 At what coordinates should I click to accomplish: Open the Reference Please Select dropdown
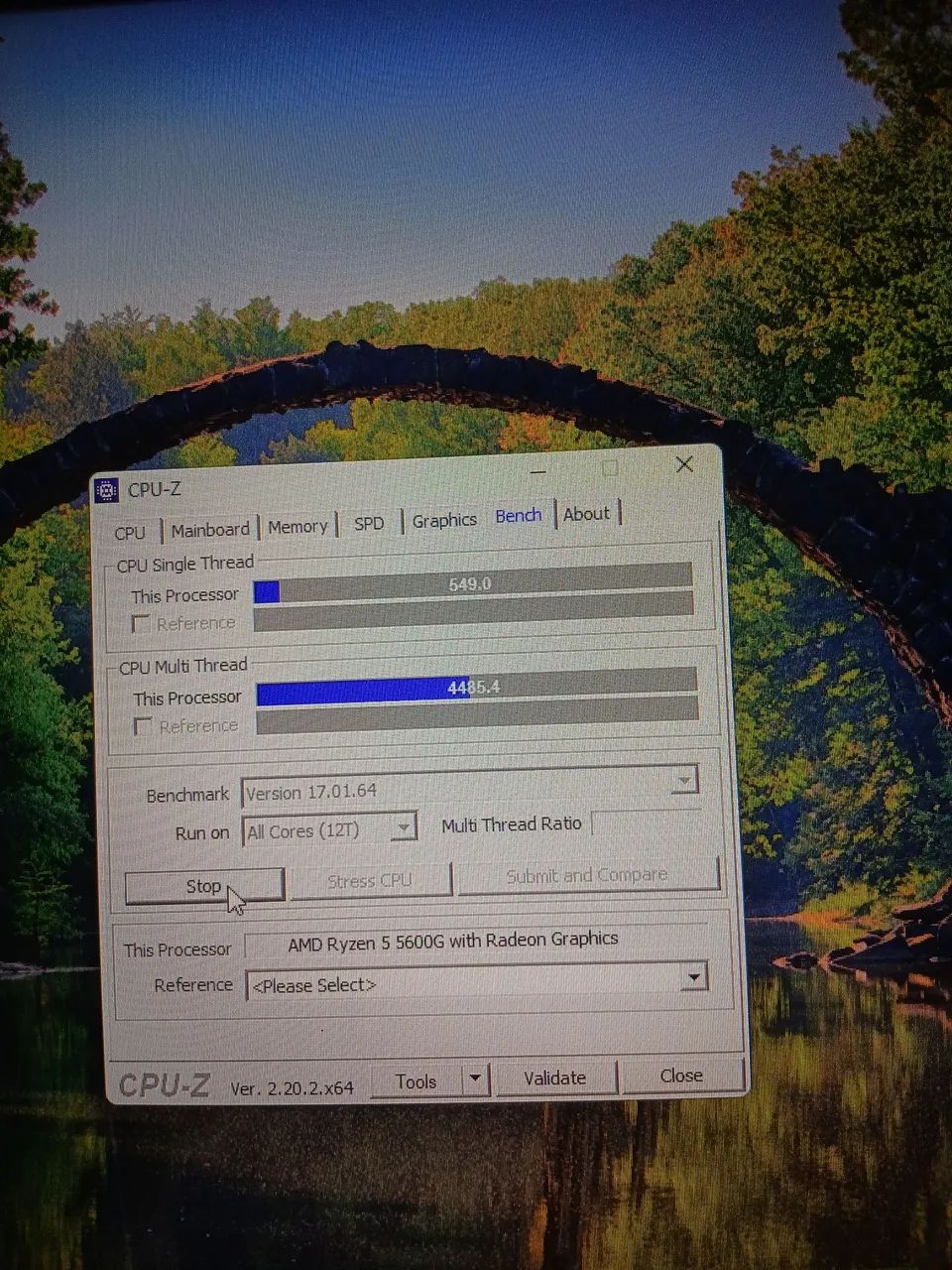coord(694,977)
